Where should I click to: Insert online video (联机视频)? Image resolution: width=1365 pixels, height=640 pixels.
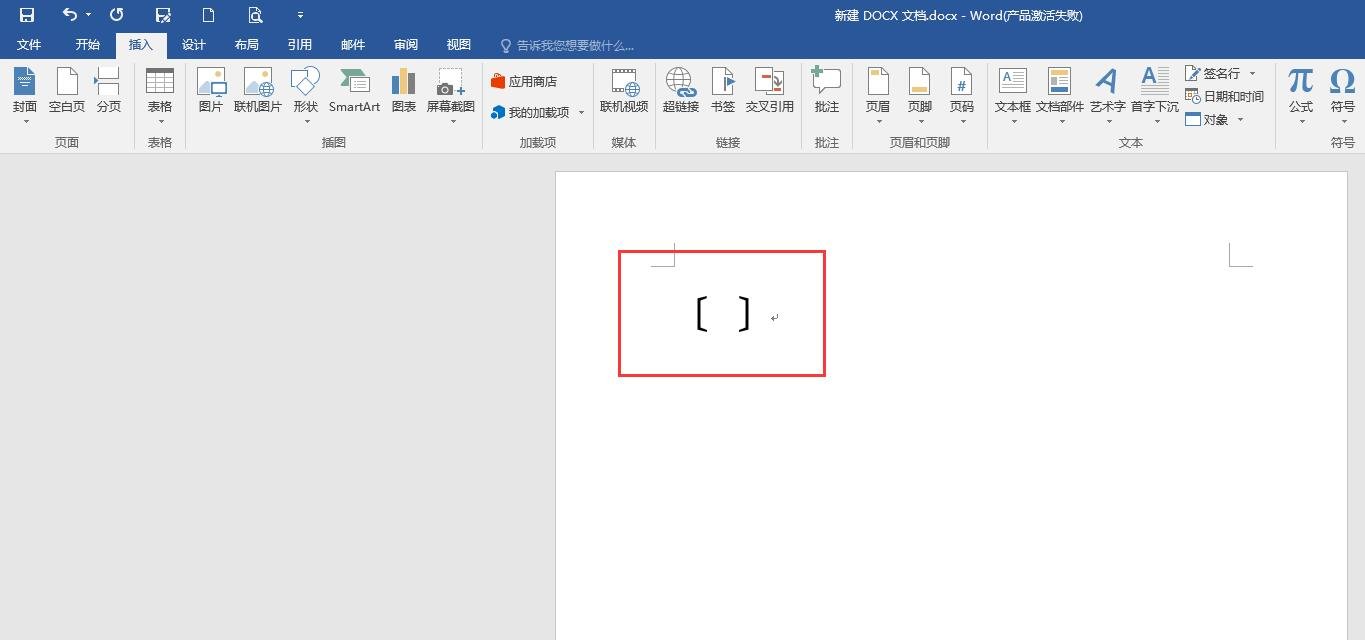pos(623,92)
